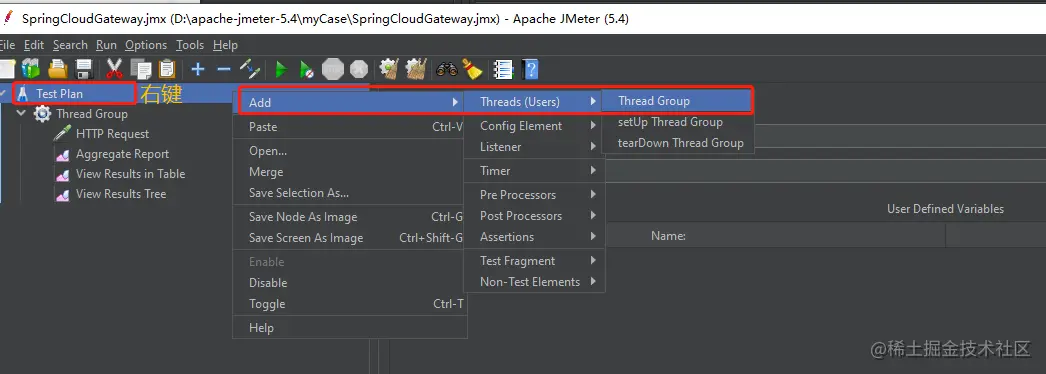
Task: Select View Results in Table node
Action: 130,174
